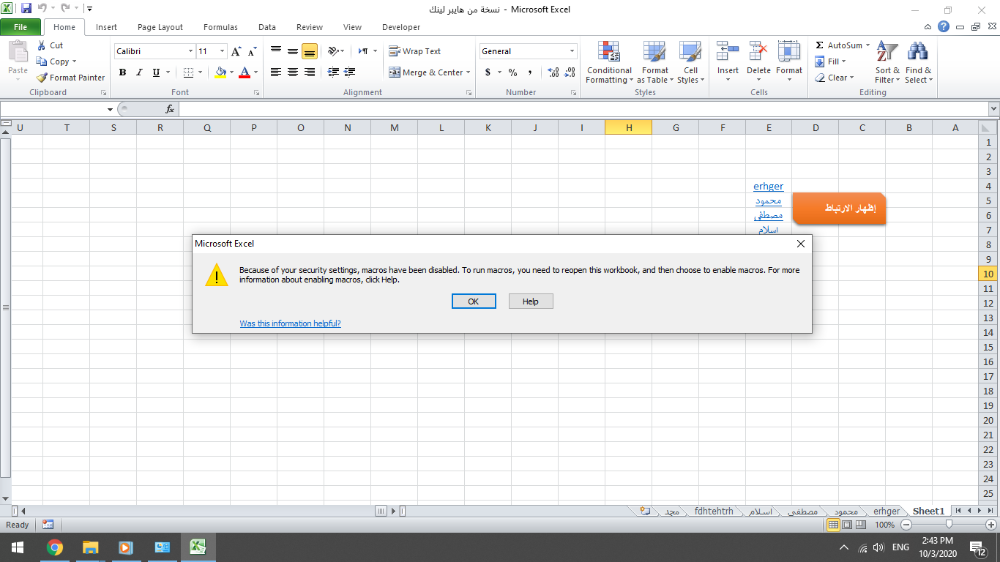1000x562 pixels.
Task: Open Merge & Center dropdown arrow
Action: pyautogui.click(x=468, y=72)
